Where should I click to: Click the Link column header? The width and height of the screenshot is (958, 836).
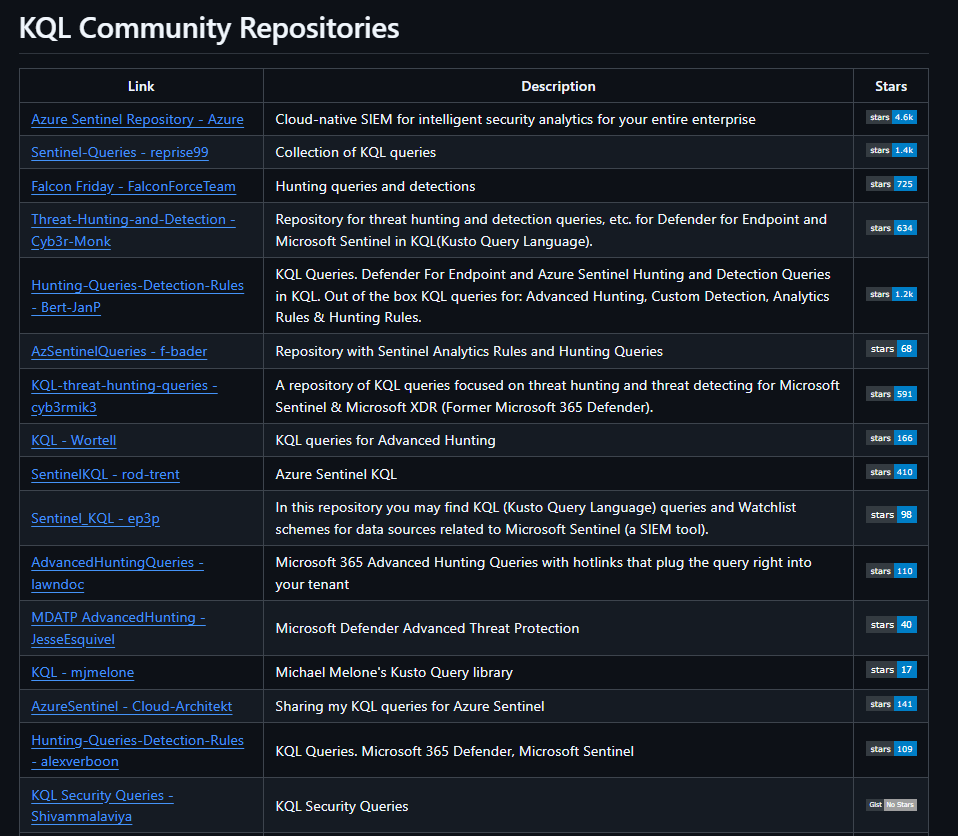(x=141, y=86)
